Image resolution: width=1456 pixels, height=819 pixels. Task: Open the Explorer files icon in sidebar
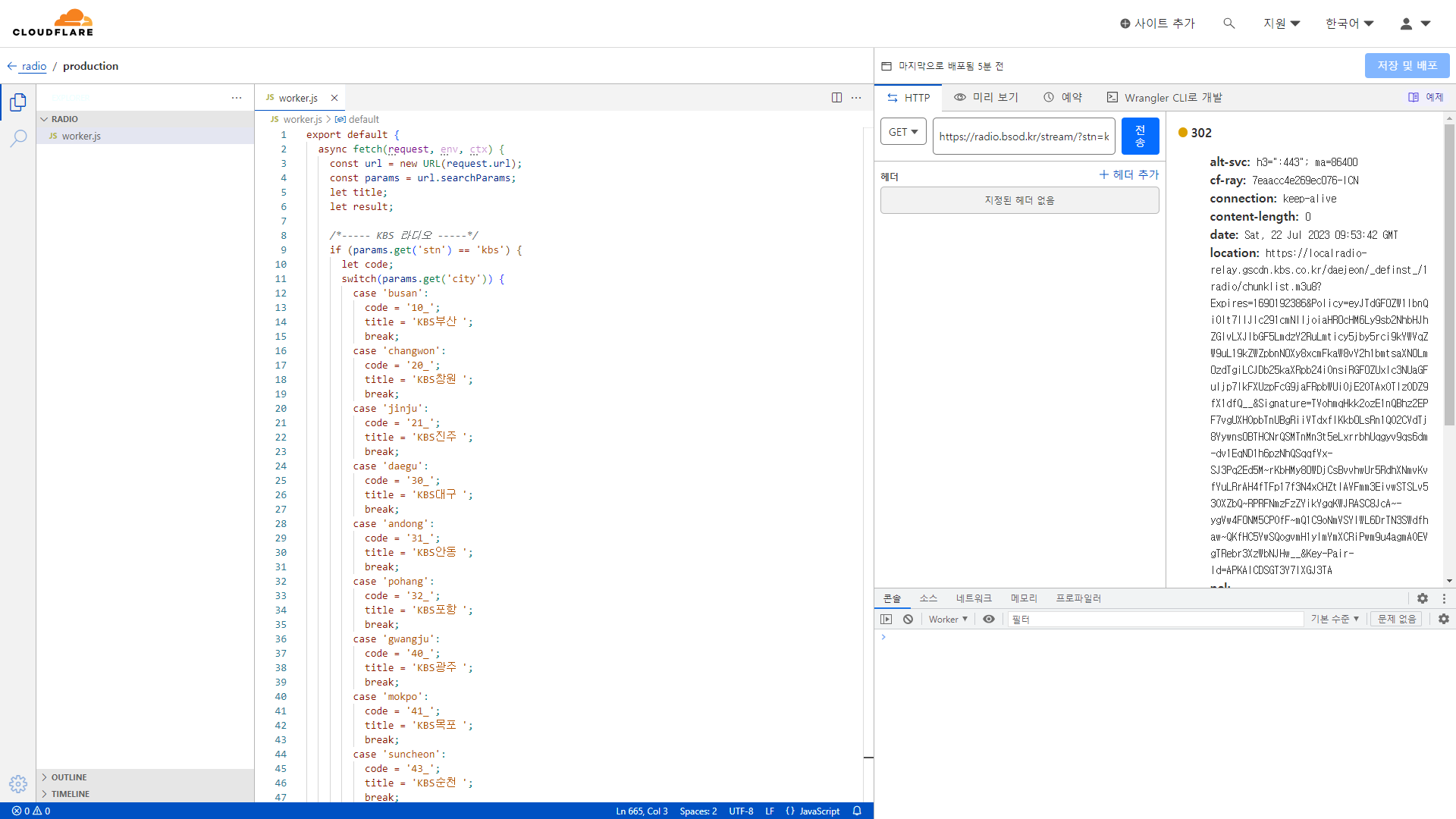pyautogui.click(x=17, y=102)
